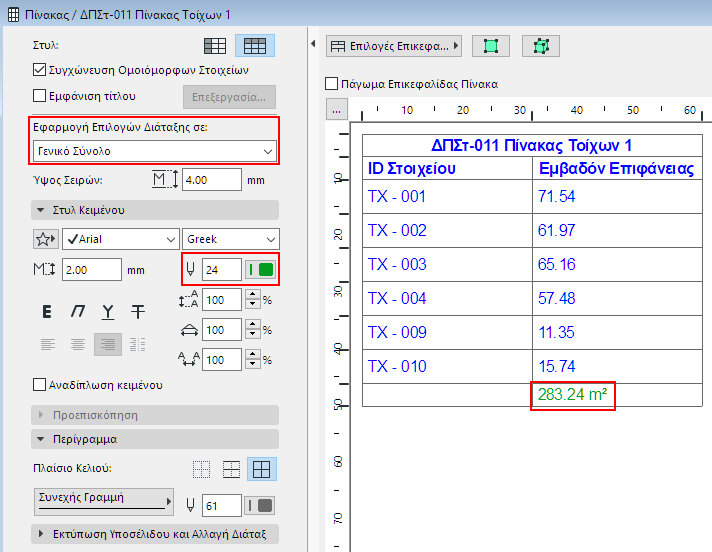Viewport: 712px width, 552px height.
Task: Toggle Συγχώνευση Ομοιόμορφων Στοιχείων checkbox
Action: (x=40, y=70)
